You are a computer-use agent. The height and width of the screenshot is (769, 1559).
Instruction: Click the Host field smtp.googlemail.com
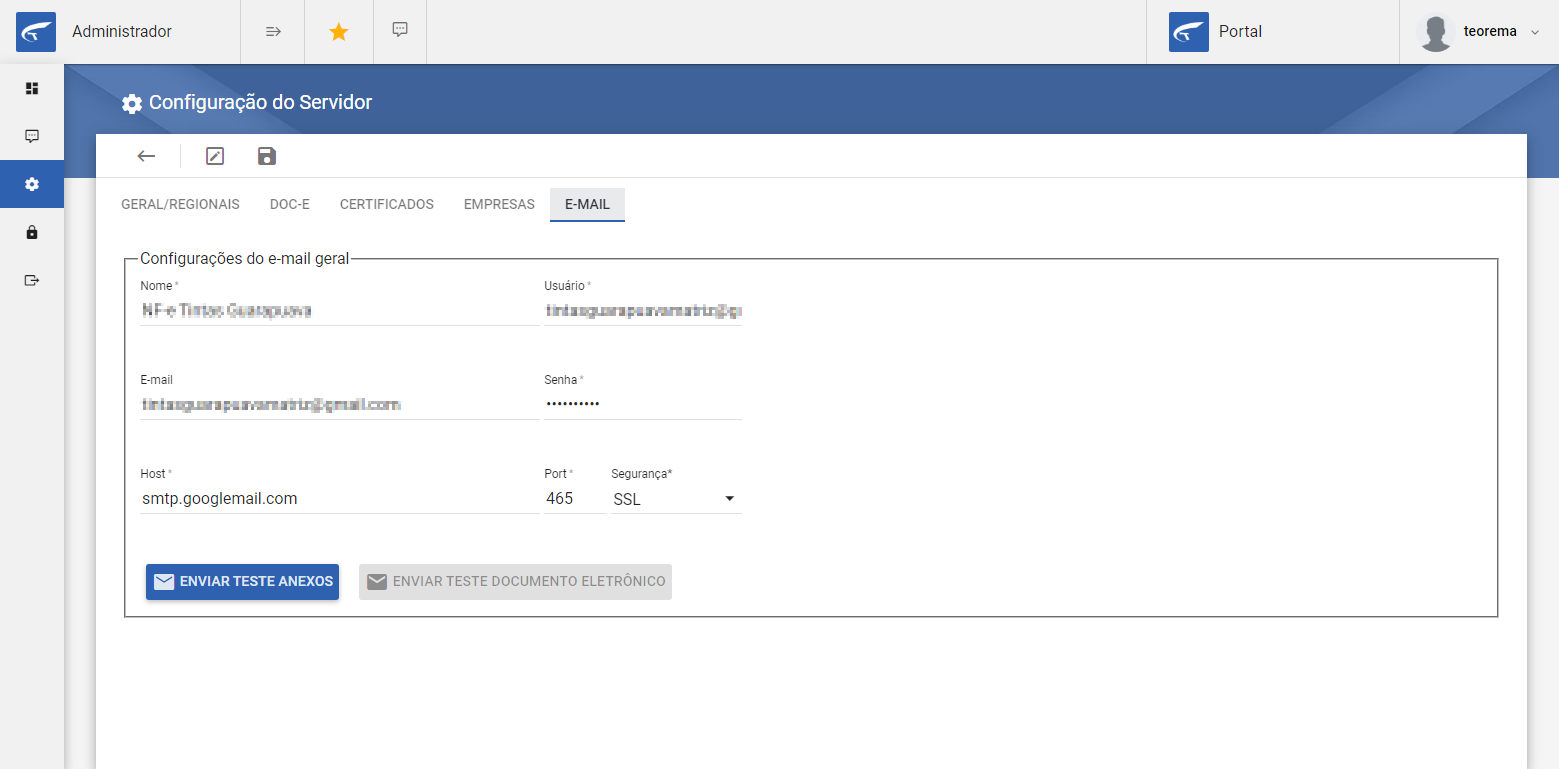click(x=339, y=499)
